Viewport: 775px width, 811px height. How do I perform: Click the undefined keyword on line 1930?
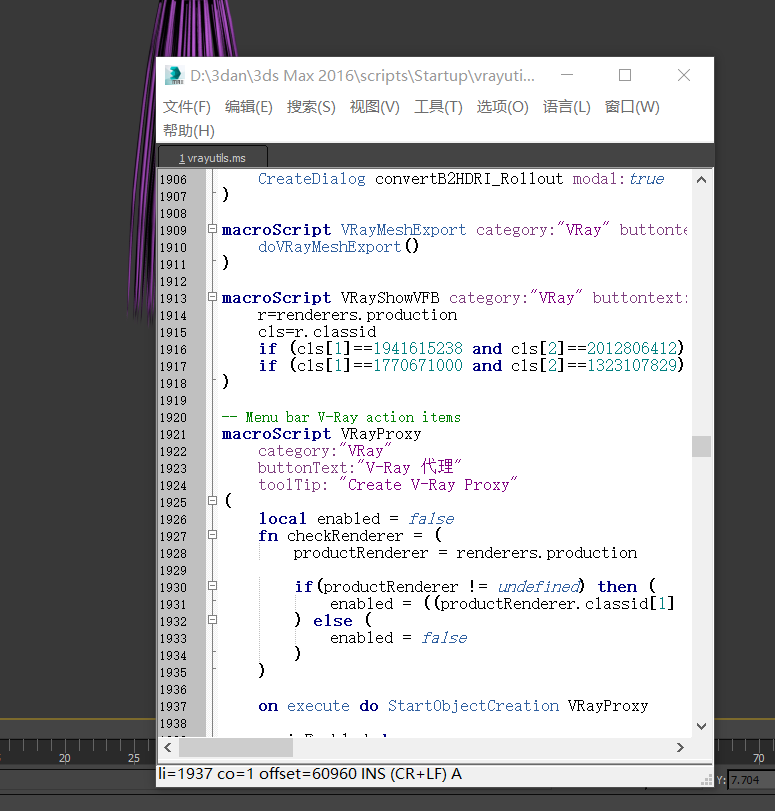[x=539, y=587]
